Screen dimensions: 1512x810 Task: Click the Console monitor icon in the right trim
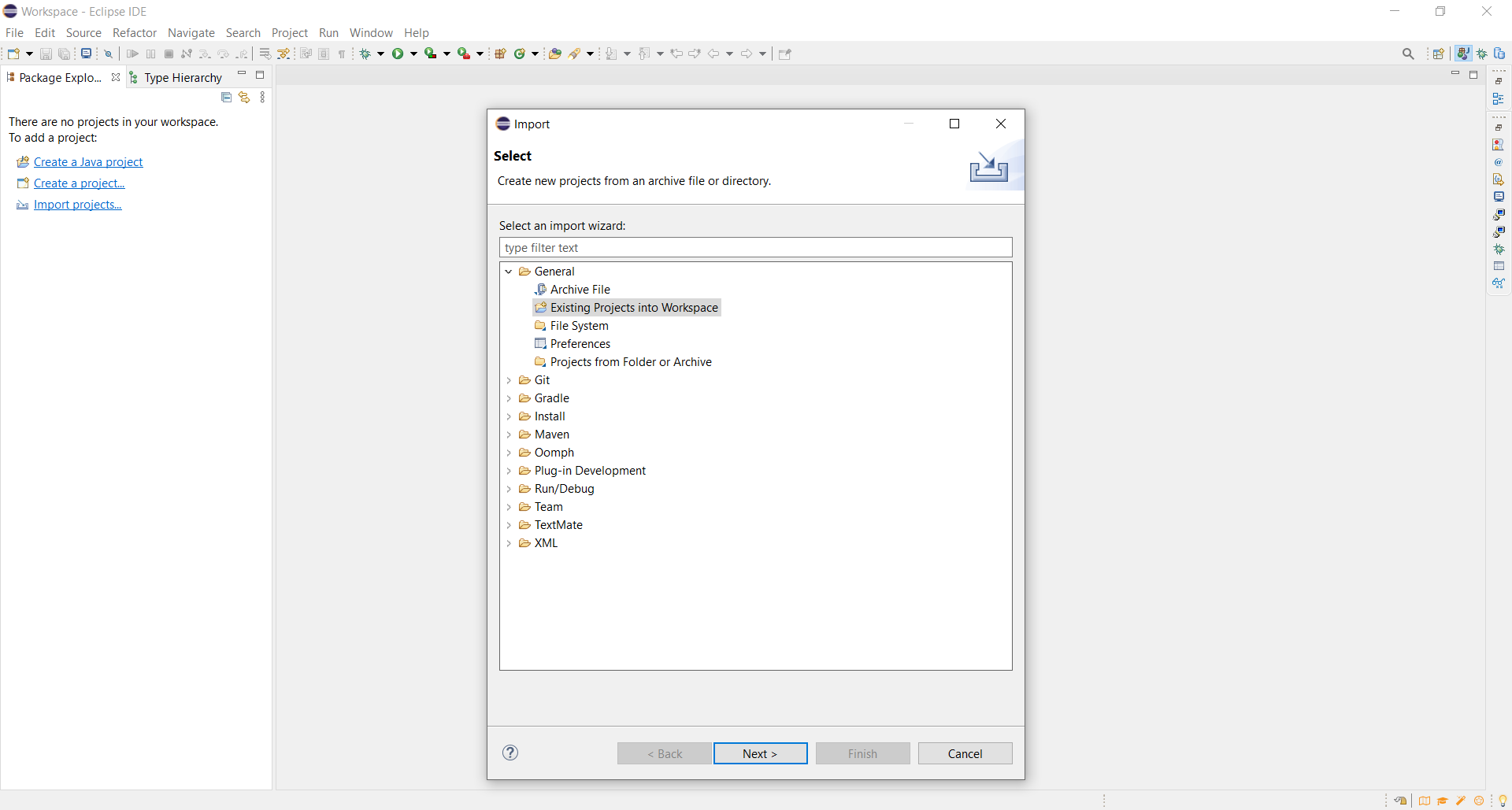click(x=1499, y=197)
